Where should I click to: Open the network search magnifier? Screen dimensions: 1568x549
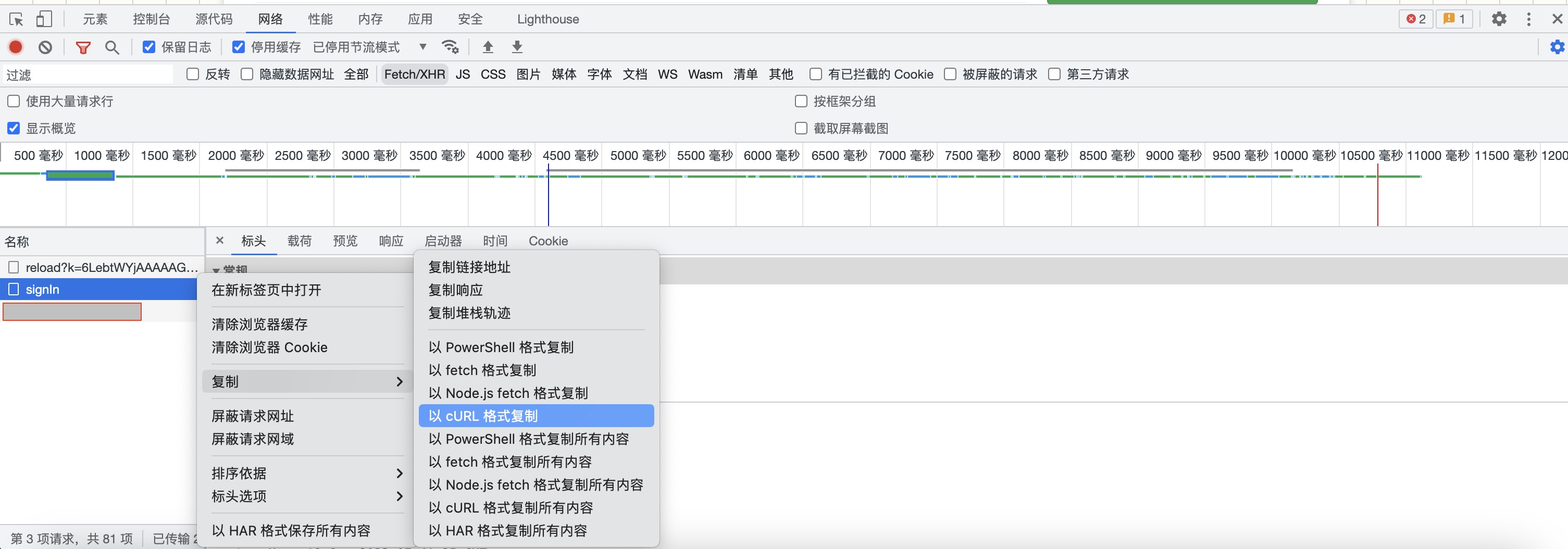point(112,47)
